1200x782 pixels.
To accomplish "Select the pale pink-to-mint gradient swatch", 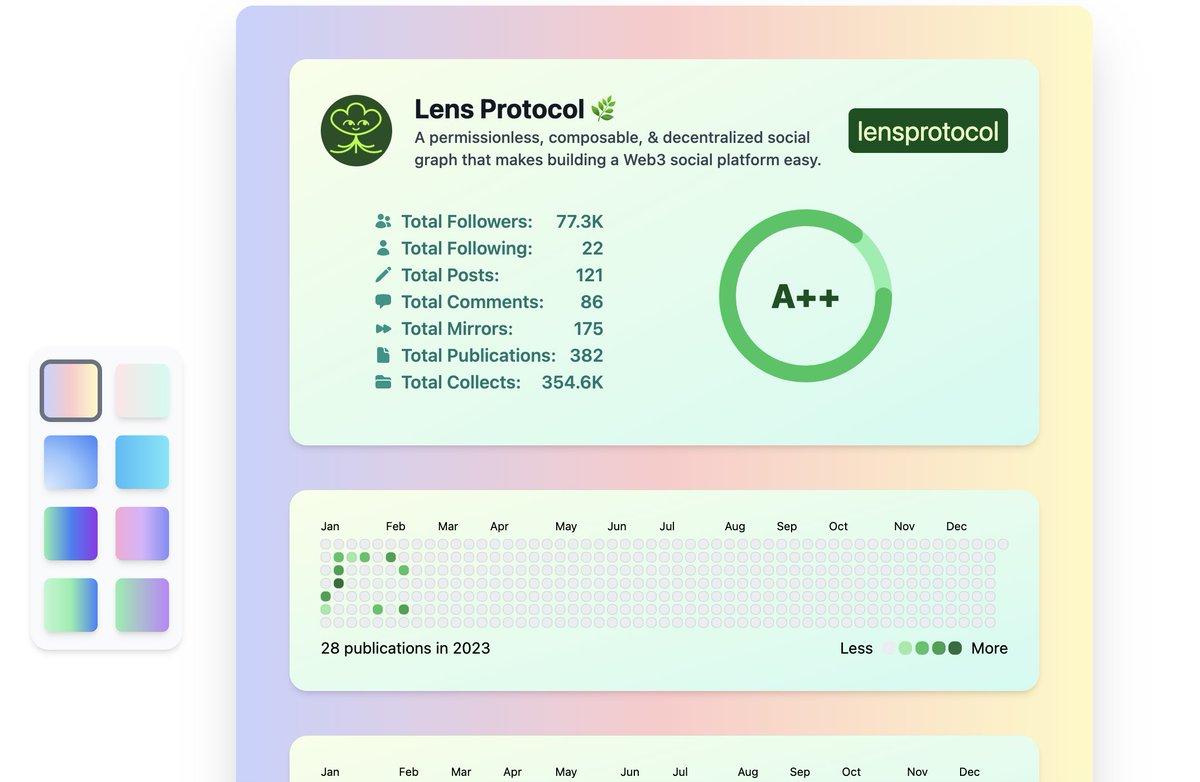I will coord(142,391).
